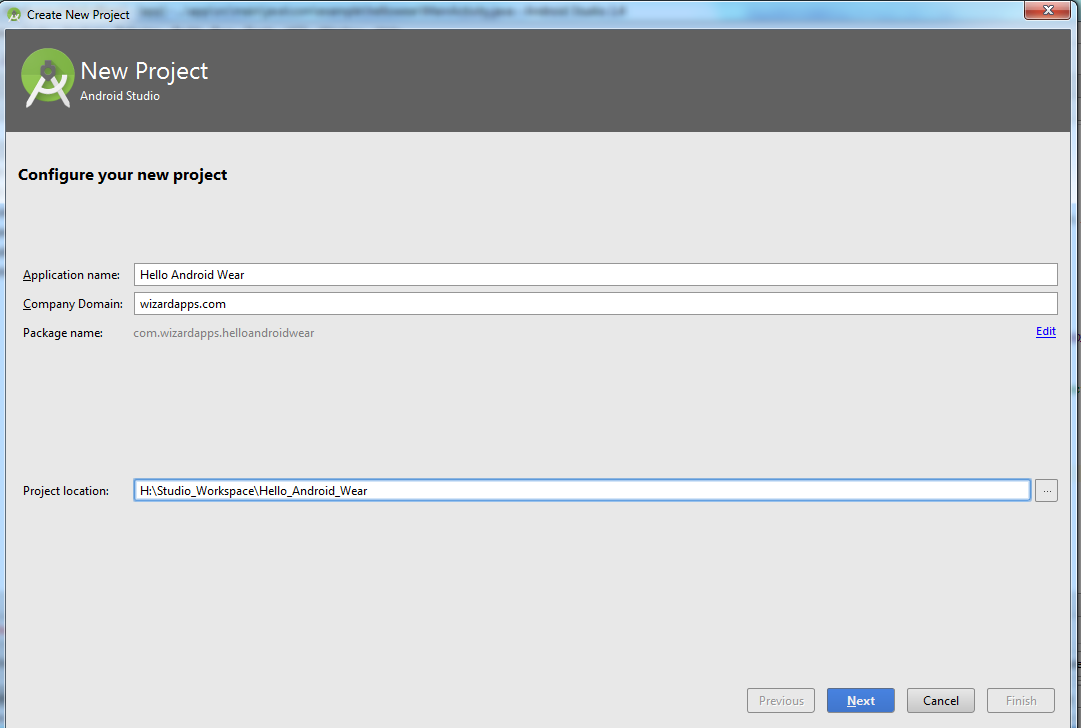Click the small Android Studio title bar icon

coord(14,14)
